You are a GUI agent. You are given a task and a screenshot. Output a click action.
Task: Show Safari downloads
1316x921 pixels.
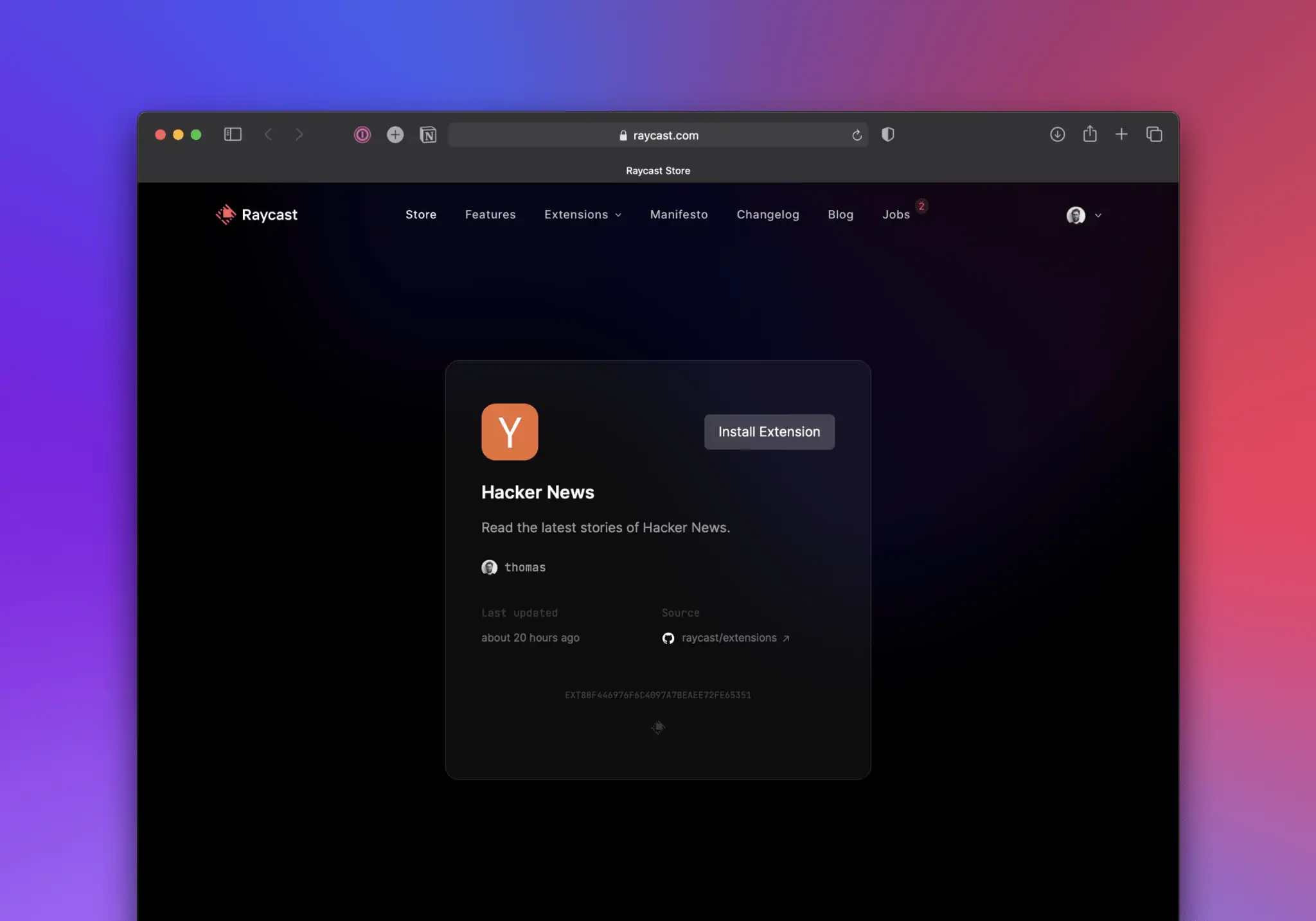[x=1057, y=135]
